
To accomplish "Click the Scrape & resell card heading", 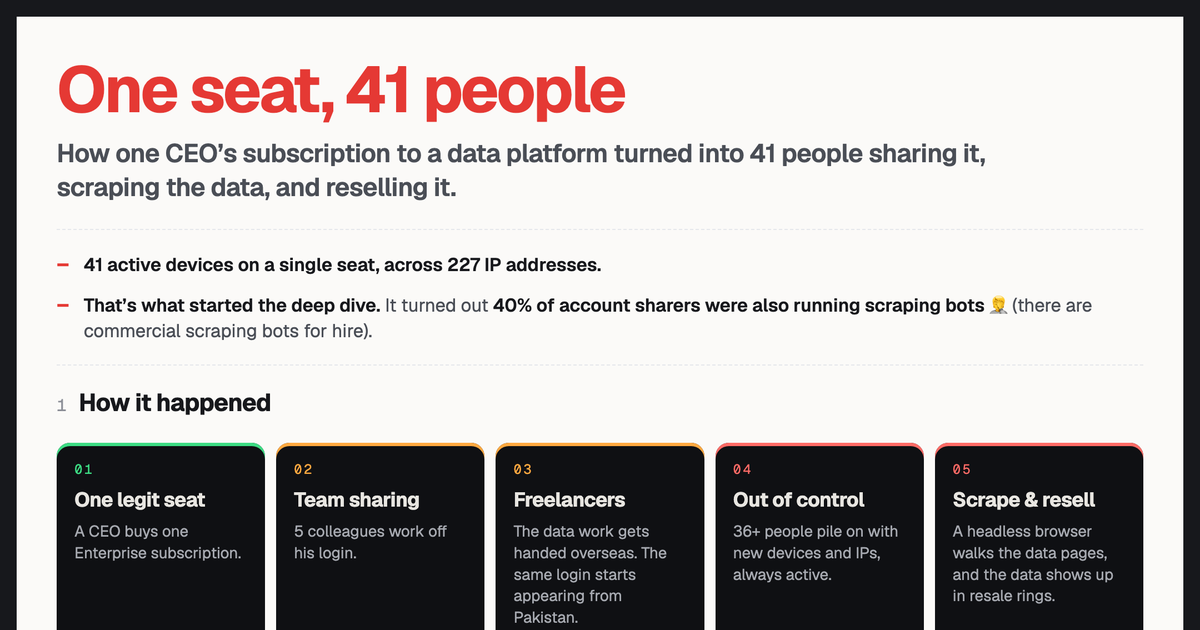I will point(1024,499).
